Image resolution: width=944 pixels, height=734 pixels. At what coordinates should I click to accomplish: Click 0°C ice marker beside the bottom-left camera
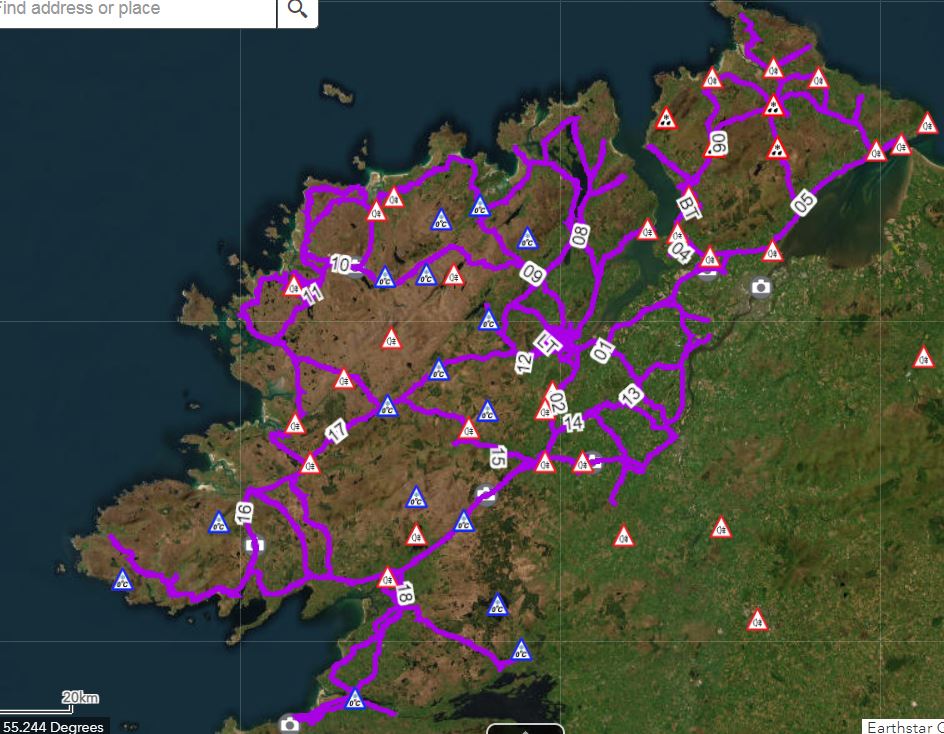[x=354, y=700]
